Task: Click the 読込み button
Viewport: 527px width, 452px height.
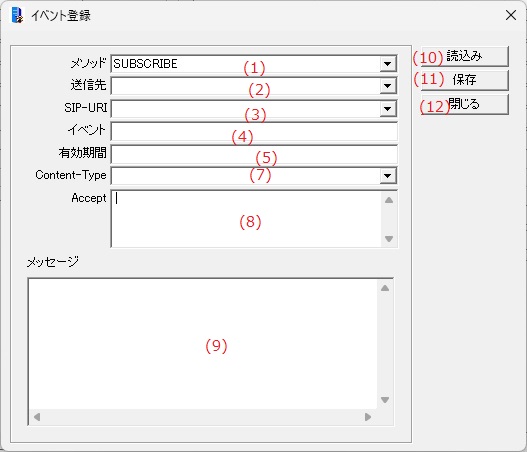Action: coord(464,56)
